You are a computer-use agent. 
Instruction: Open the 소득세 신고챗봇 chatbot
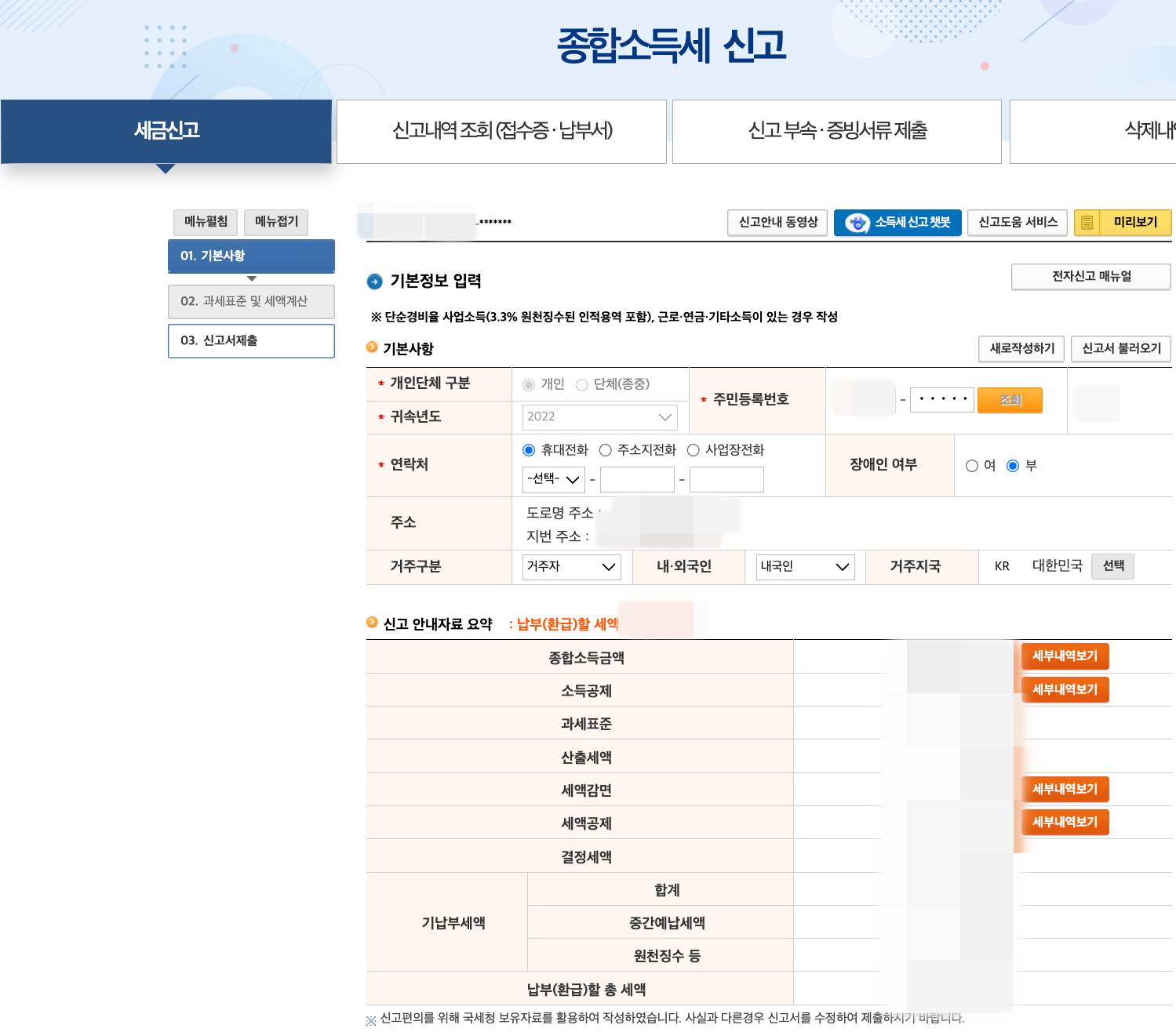897,223
